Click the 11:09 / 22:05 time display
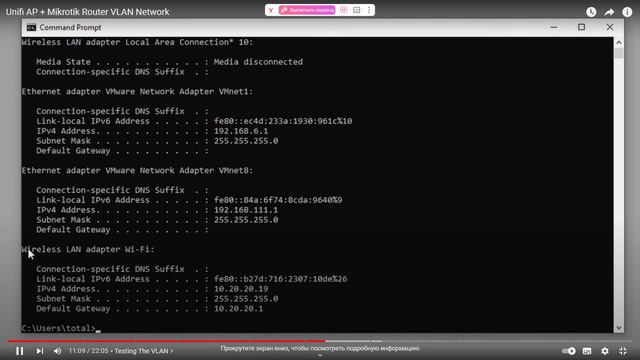The height and width of the screenshot is (360, 640). [89, 351]
